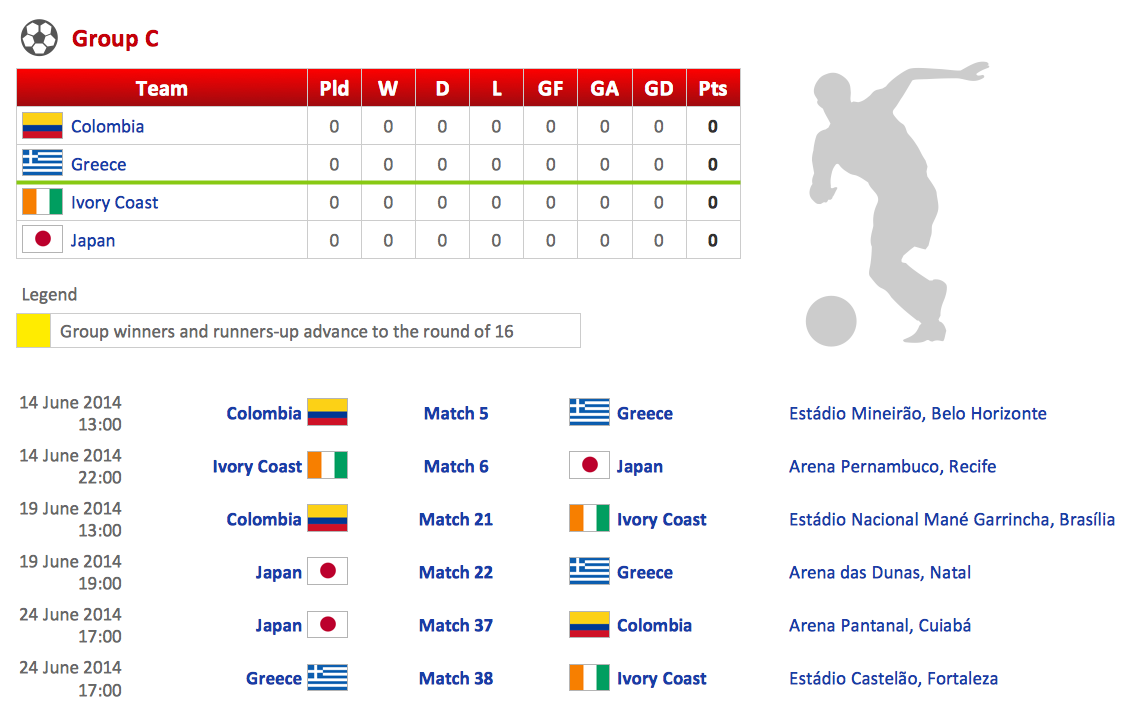Open the Colombia team link in the table
Image resolution: width=1135 pixels, height=715 pixels.
[107, 126]
